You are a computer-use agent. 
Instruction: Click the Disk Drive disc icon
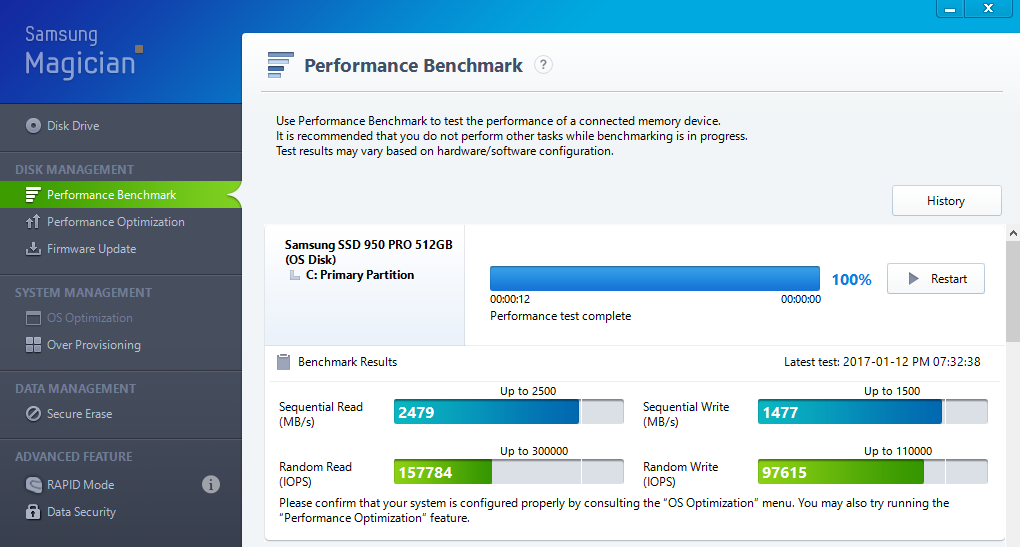[33, 126]
